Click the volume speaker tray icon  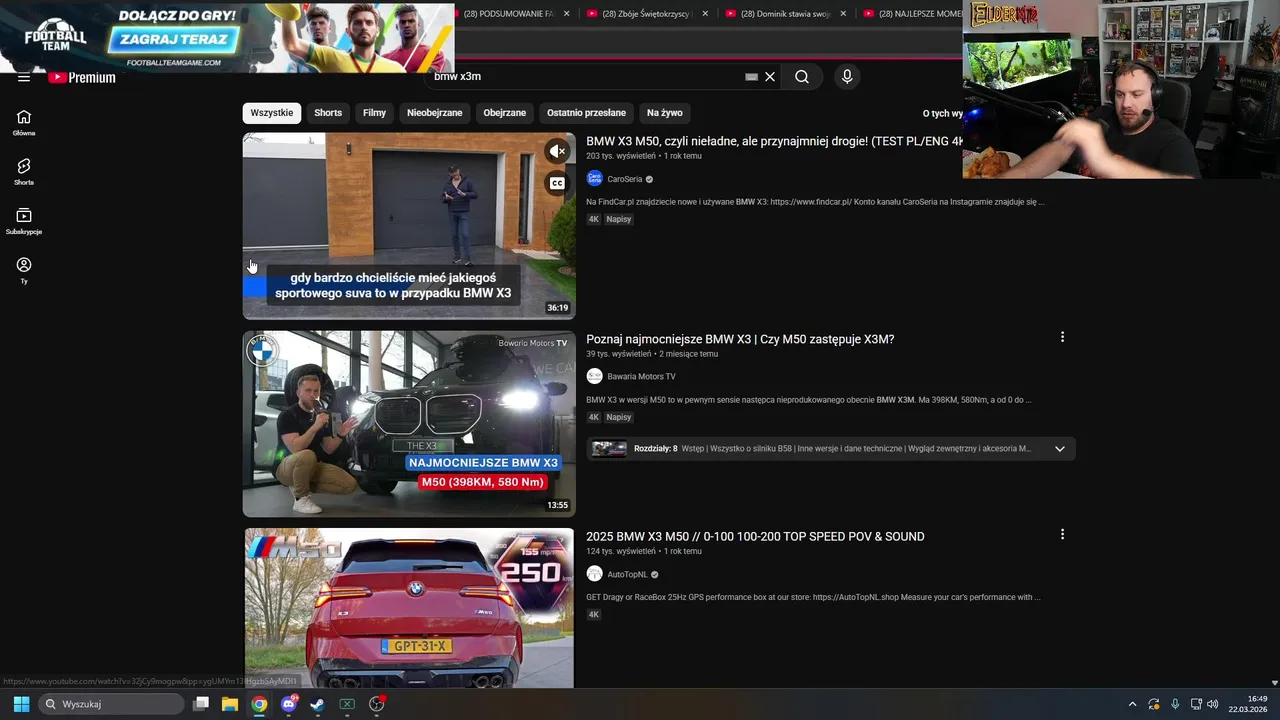click(1212, 704)
